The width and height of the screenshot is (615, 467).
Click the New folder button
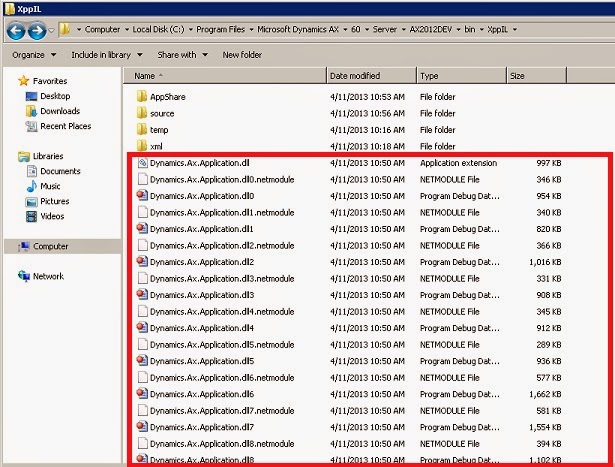pos(242,55)
